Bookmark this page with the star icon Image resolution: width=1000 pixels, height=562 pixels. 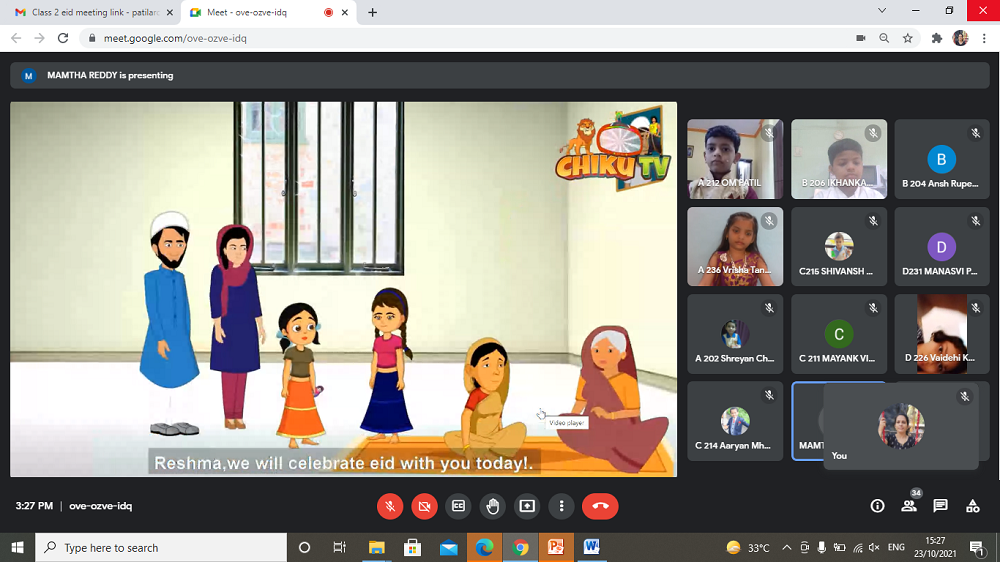[x=908, y=38]
